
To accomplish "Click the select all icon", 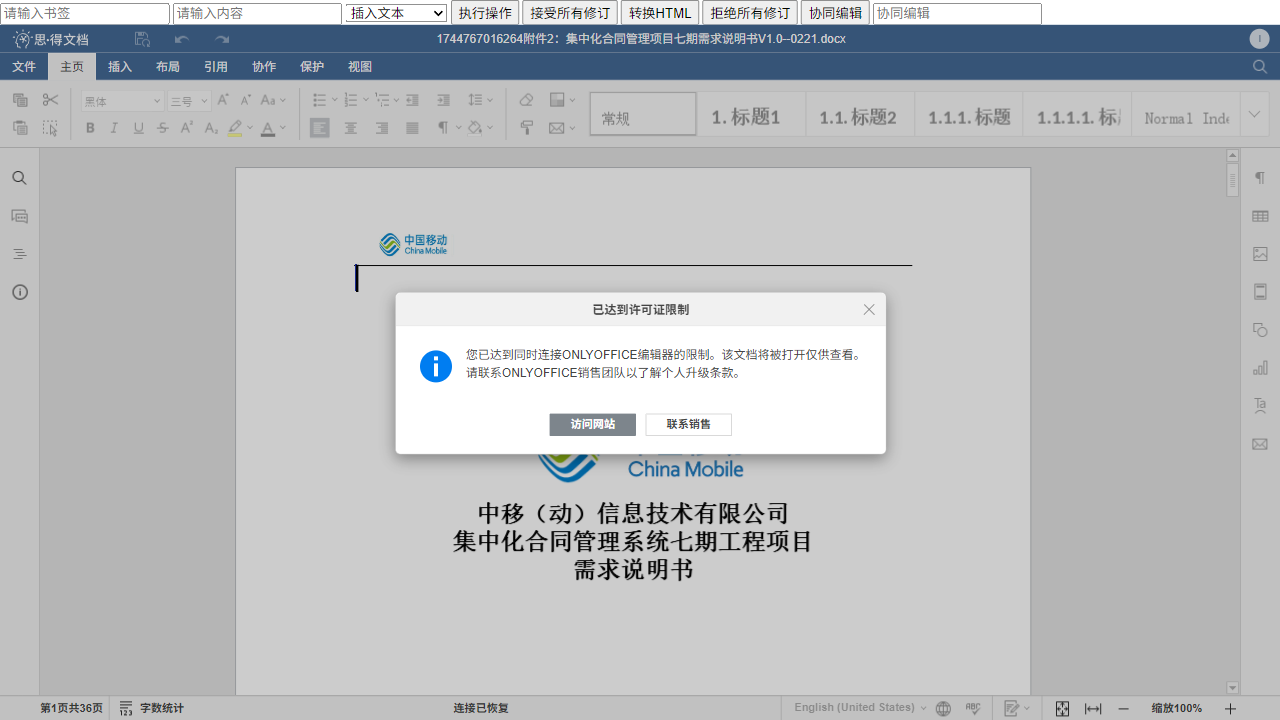I will coord(50,128).
